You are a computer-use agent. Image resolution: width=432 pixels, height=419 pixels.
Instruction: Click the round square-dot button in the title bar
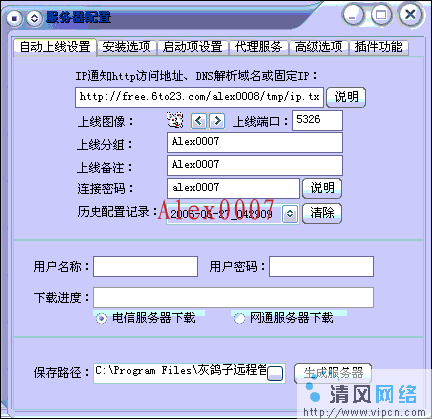coord(14,18)
